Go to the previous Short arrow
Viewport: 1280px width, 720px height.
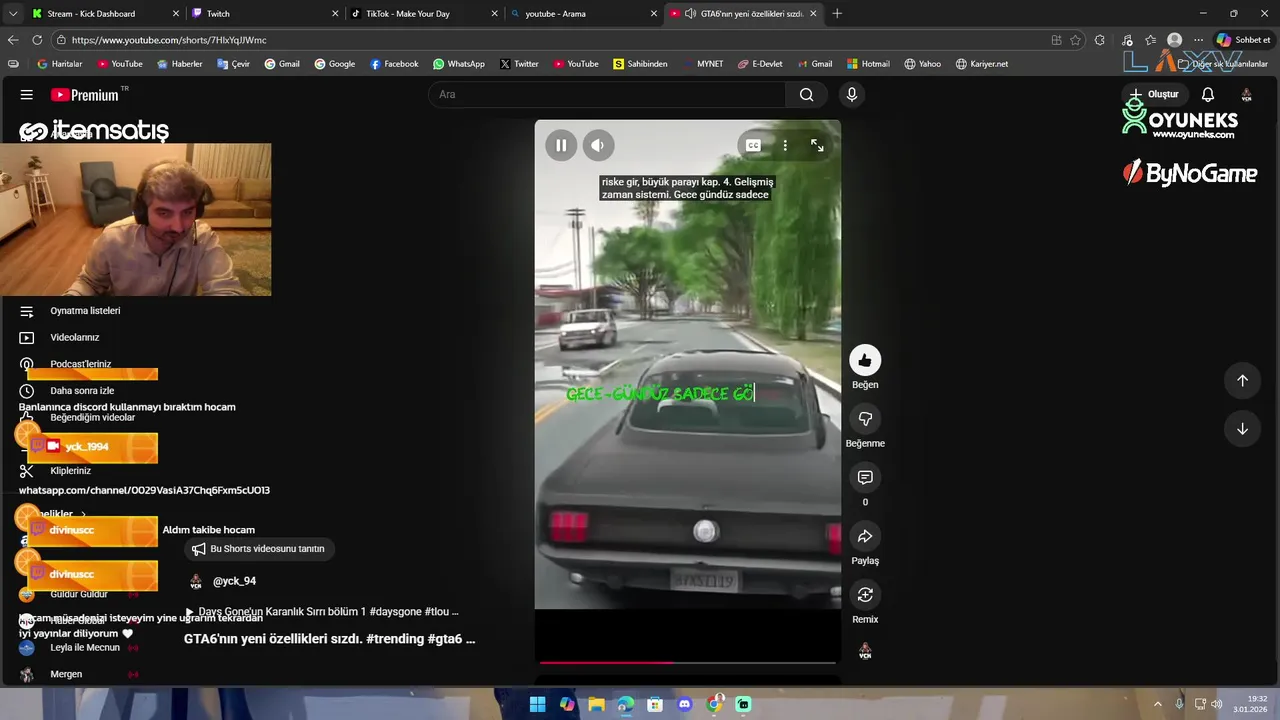(x=1242, y=380)
